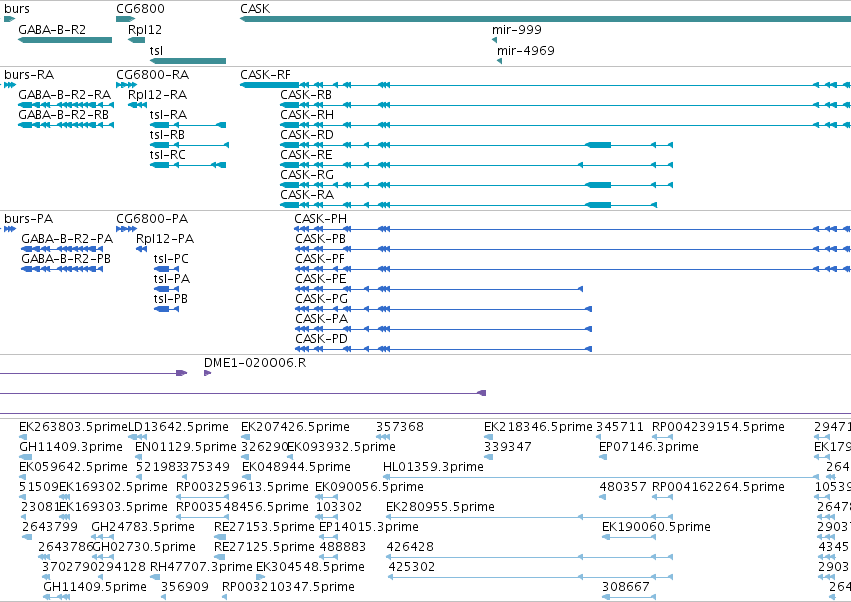851x602 pixels.
Task: Select EST EN01129.5prime
Action: point(186,447)
